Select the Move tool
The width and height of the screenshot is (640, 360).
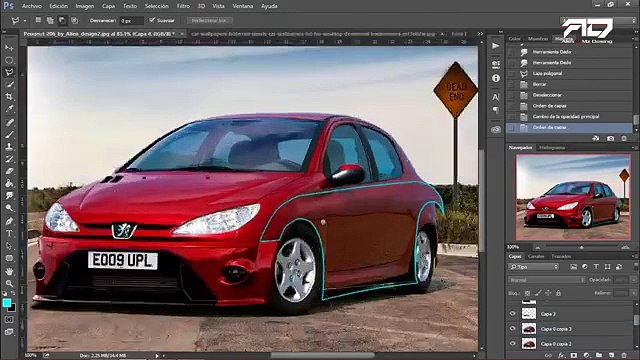9,48
